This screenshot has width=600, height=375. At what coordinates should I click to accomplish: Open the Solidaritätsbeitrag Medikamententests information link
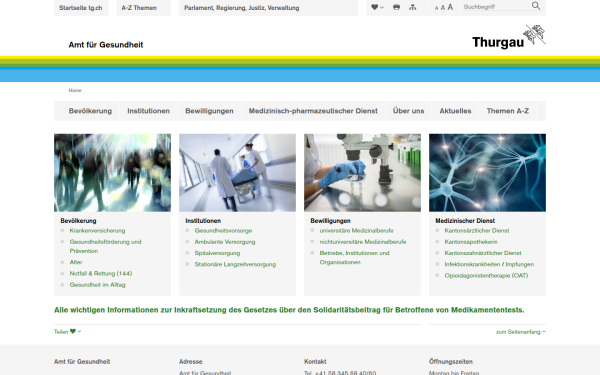point(289,310)
